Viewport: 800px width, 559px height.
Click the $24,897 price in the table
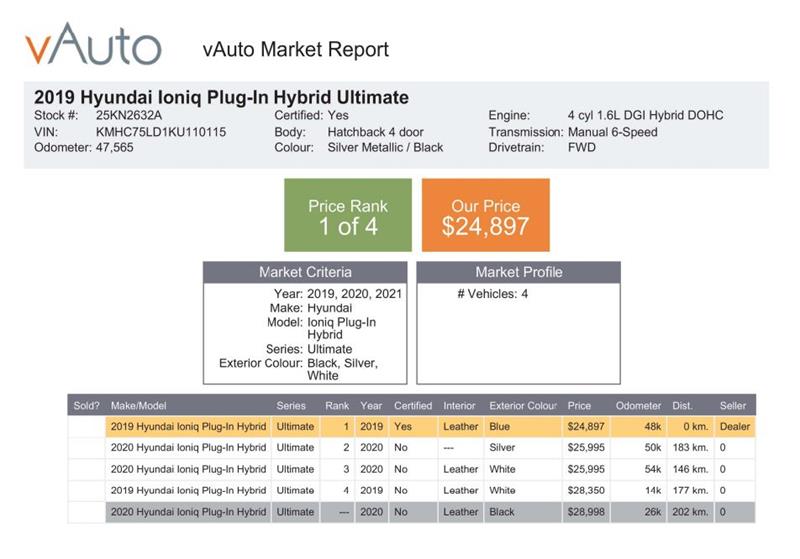[586, 426]
